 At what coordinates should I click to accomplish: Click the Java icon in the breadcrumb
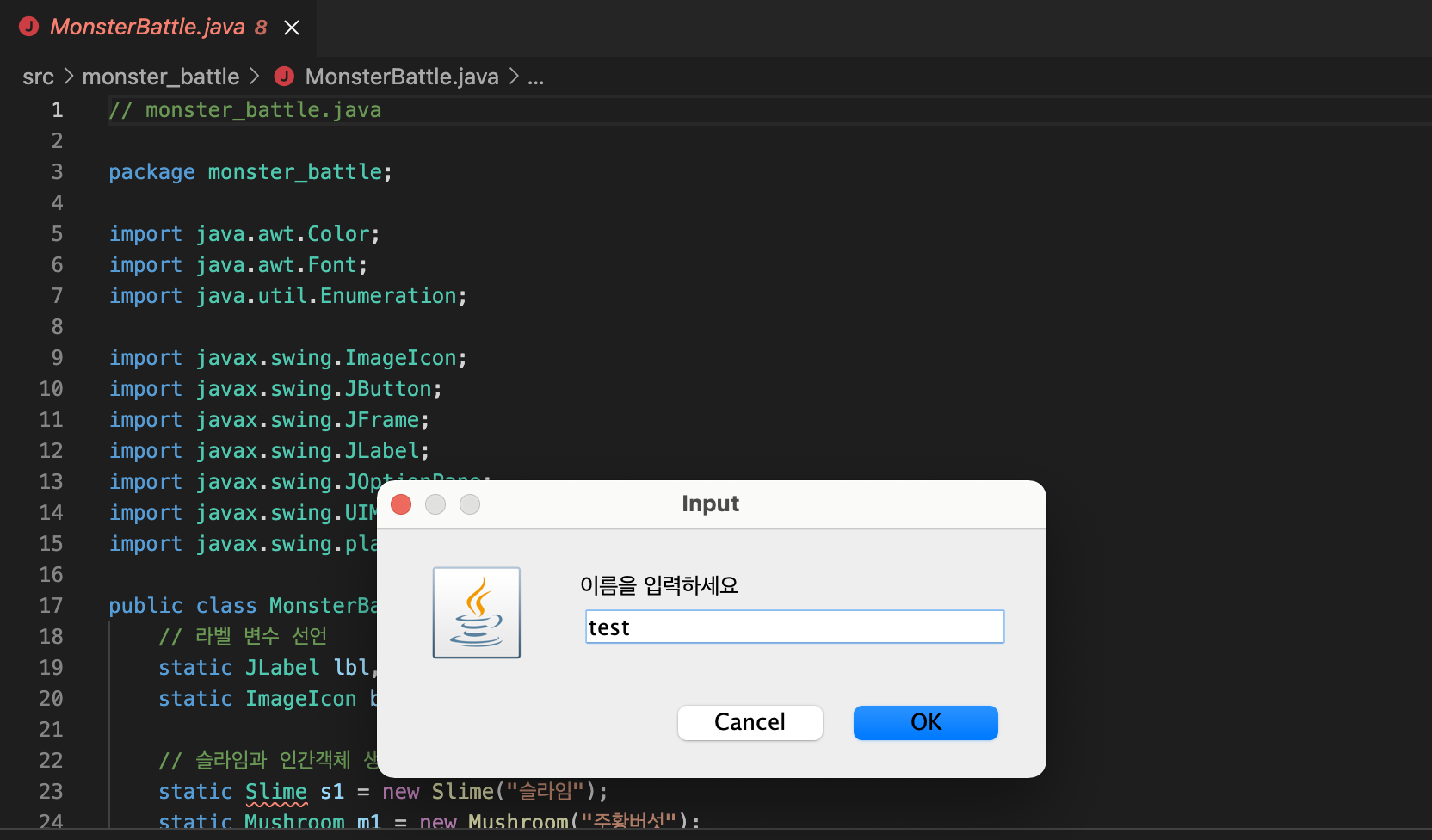pos(284,77)
